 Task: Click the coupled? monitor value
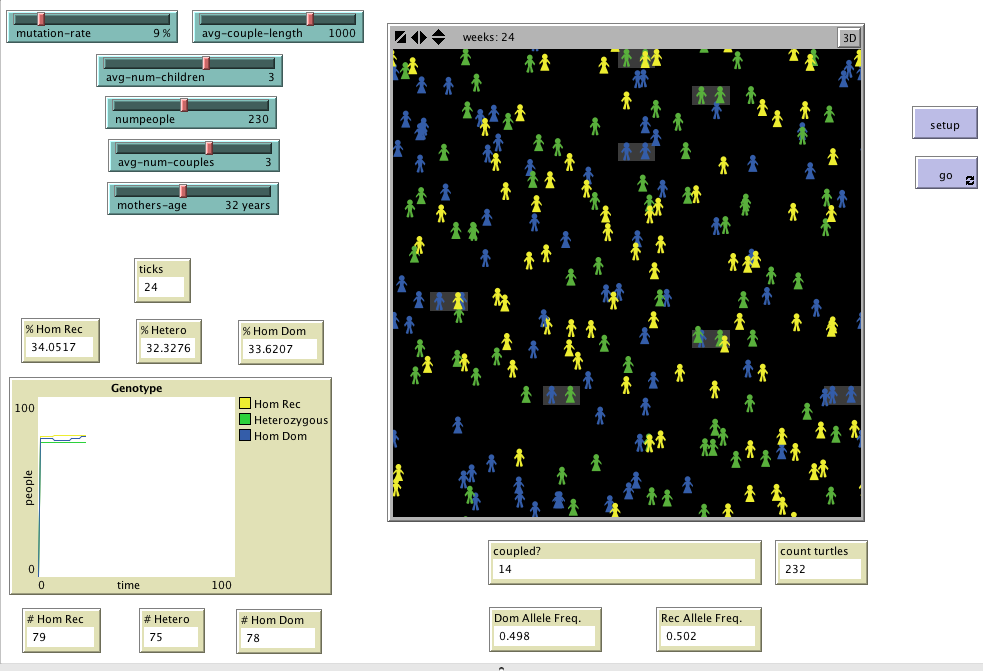click(624, 568)
